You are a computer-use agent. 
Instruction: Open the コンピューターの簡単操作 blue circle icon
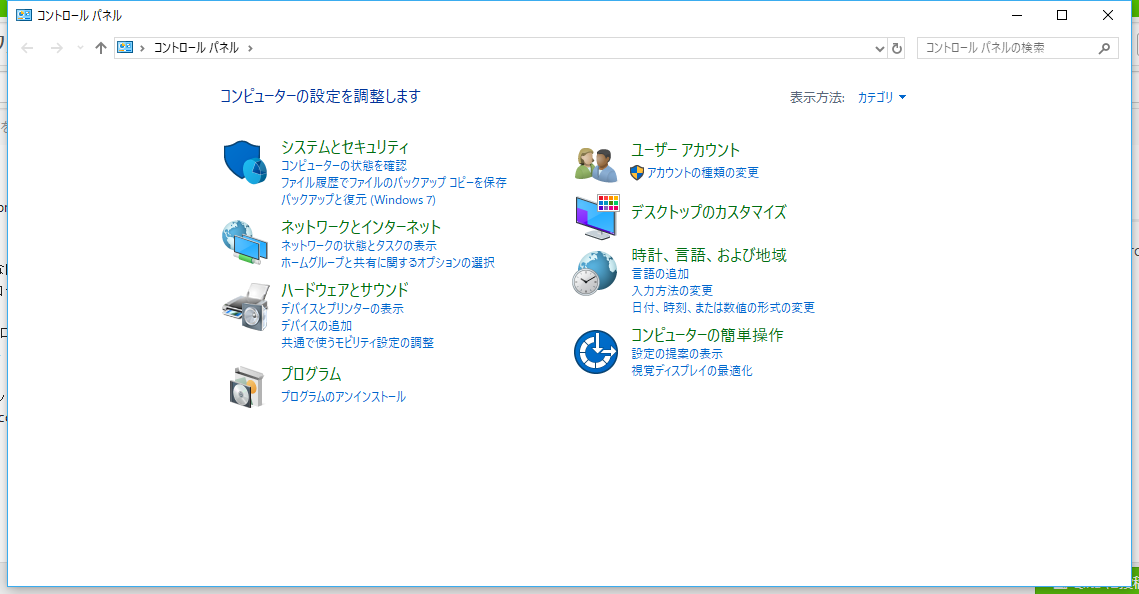click(x=596, y=352)
